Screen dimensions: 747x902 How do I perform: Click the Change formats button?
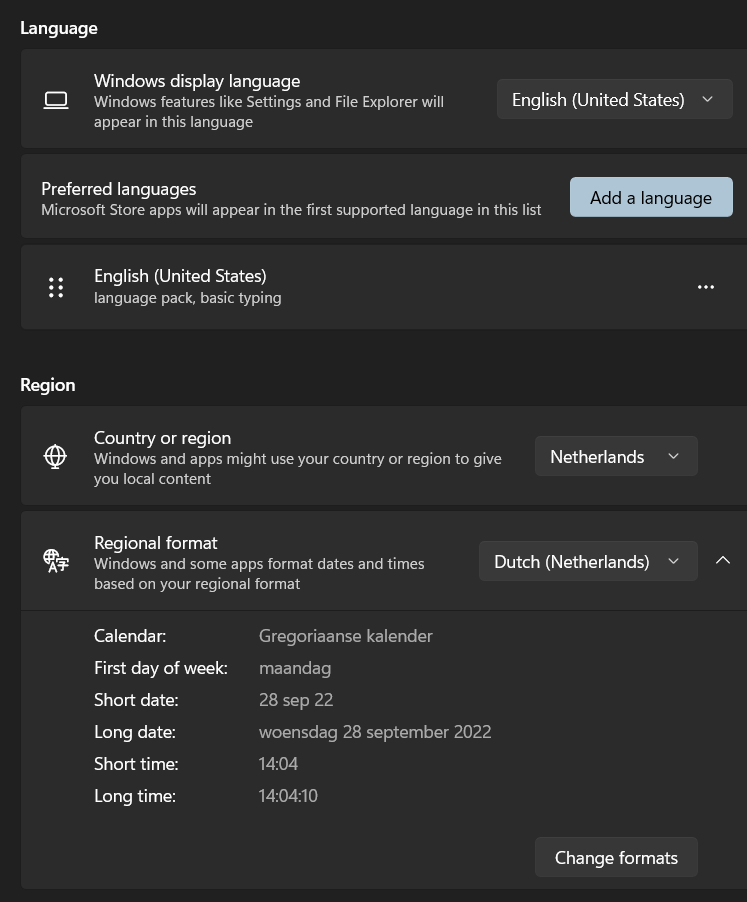616,857
